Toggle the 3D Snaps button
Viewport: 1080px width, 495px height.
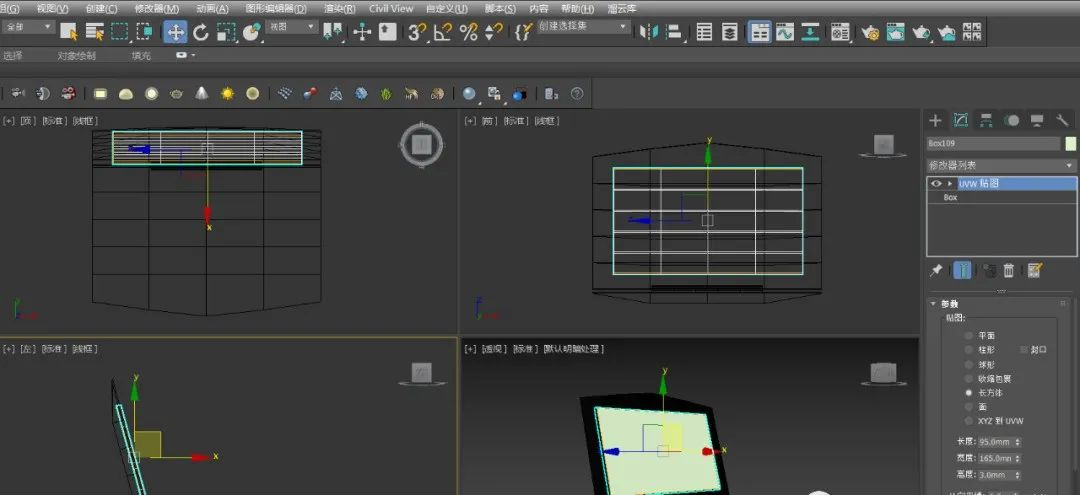coord(417,32)
